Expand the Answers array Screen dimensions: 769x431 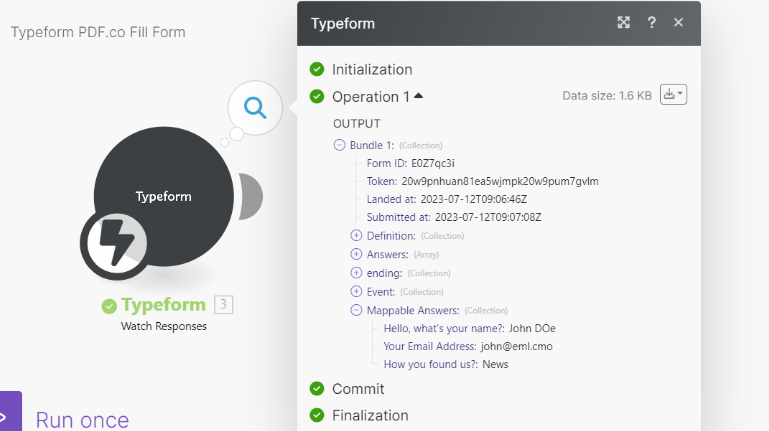click(356, 254)
